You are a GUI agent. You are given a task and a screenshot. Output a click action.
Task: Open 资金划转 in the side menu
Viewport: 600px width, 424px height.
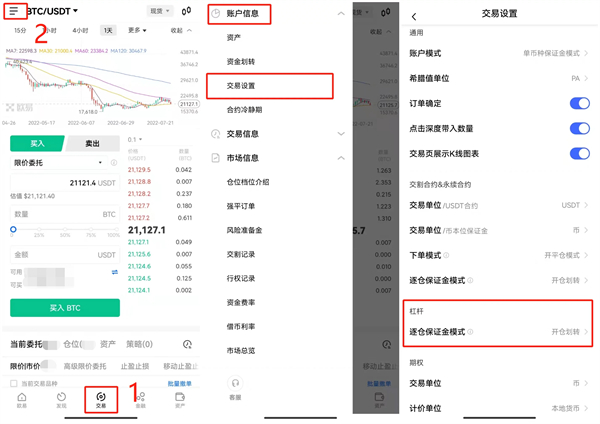click(x=242, y=61)
